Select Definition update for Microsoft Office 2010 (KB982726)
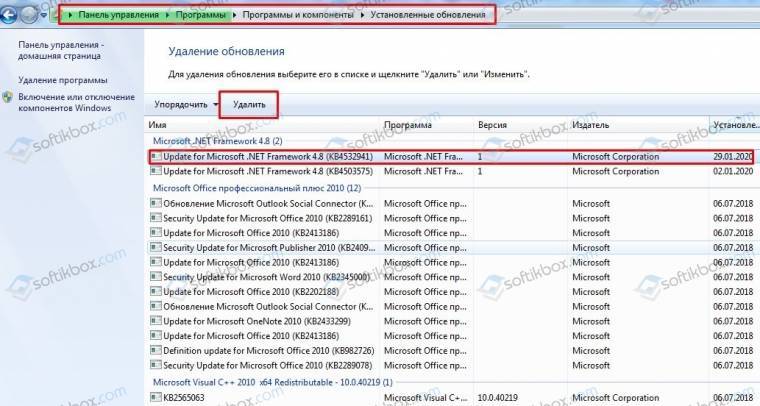Viewport: 760px width, 406px height. (269, 350)
